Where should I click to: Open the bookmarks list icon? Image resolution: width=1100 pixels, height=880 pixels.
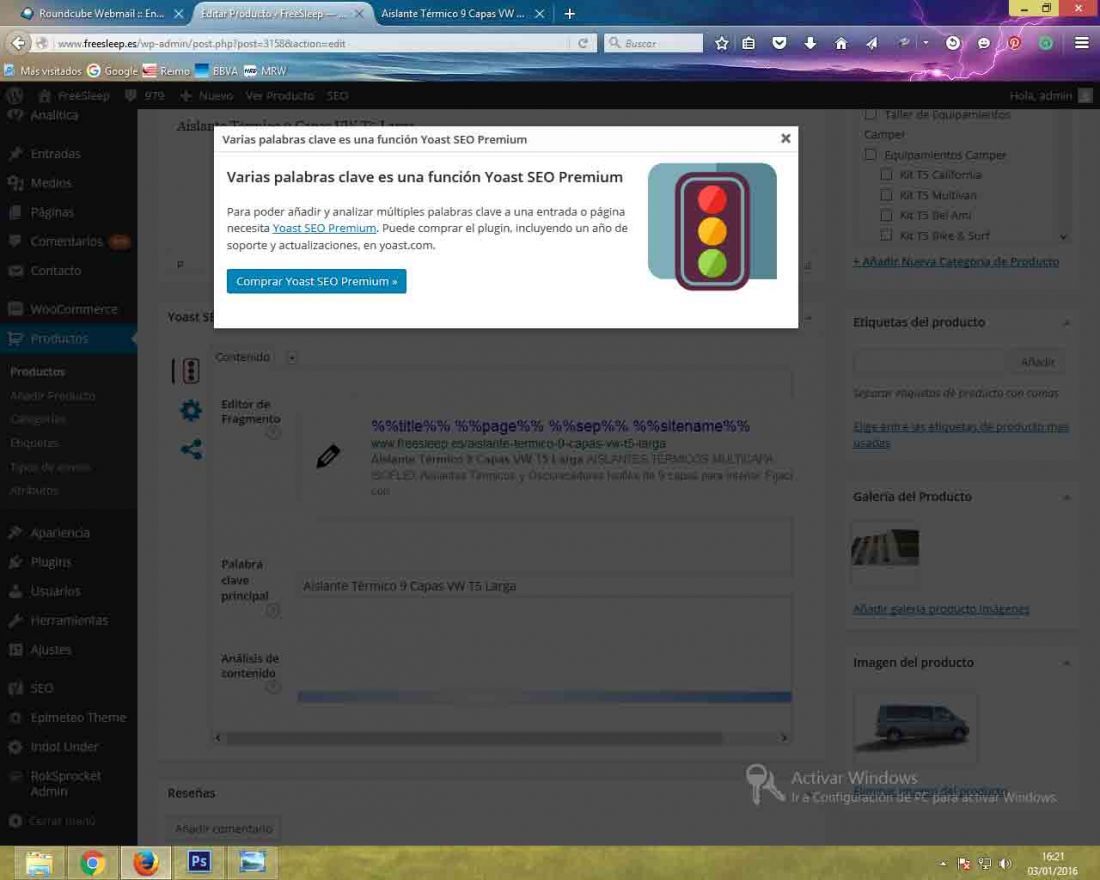(x=749, y=44)
